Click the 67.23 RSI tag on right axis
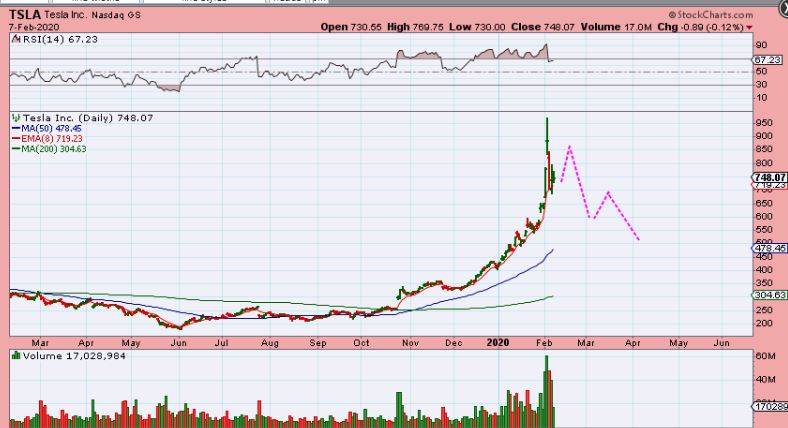This screenshot has height=428, width=788. pyautogui.click(x=768, y=60)
